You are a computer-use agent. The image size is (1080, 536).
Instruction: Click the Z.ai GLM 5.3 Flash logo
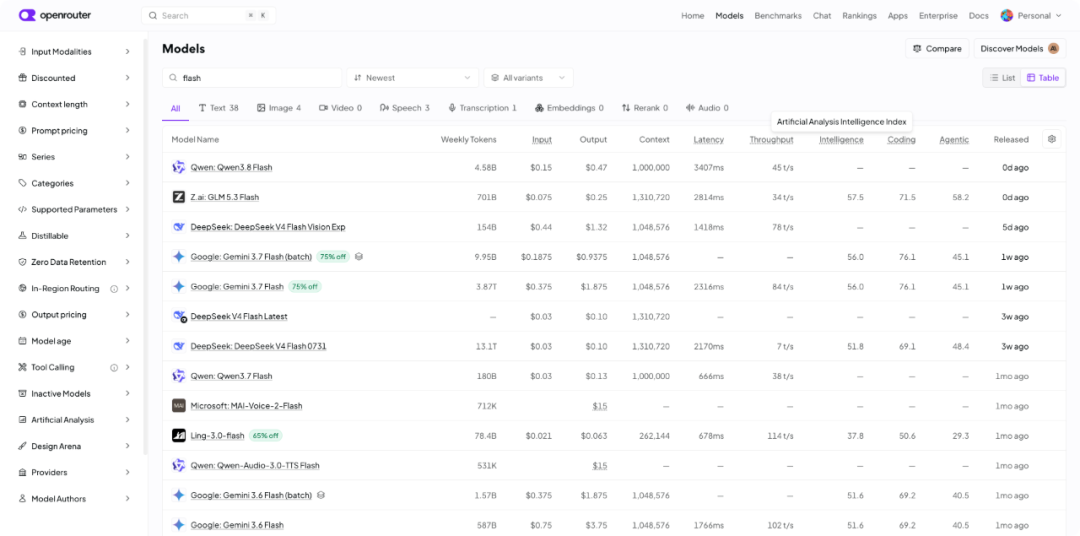pos(178,197)
